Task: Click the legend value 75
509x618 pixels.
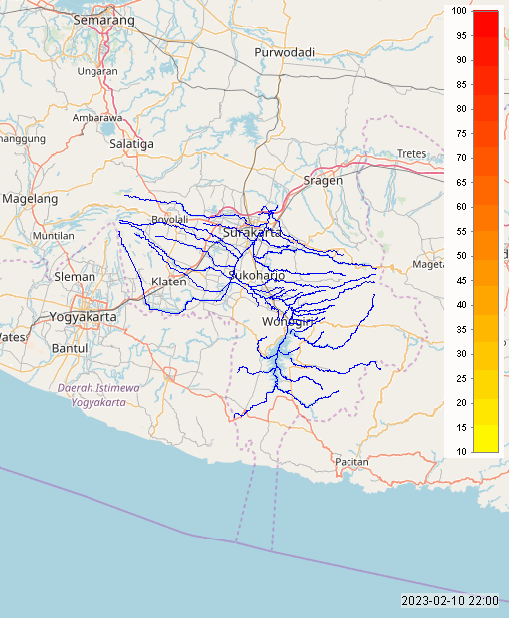Action: pyautogui.click(x=461, y=134)
